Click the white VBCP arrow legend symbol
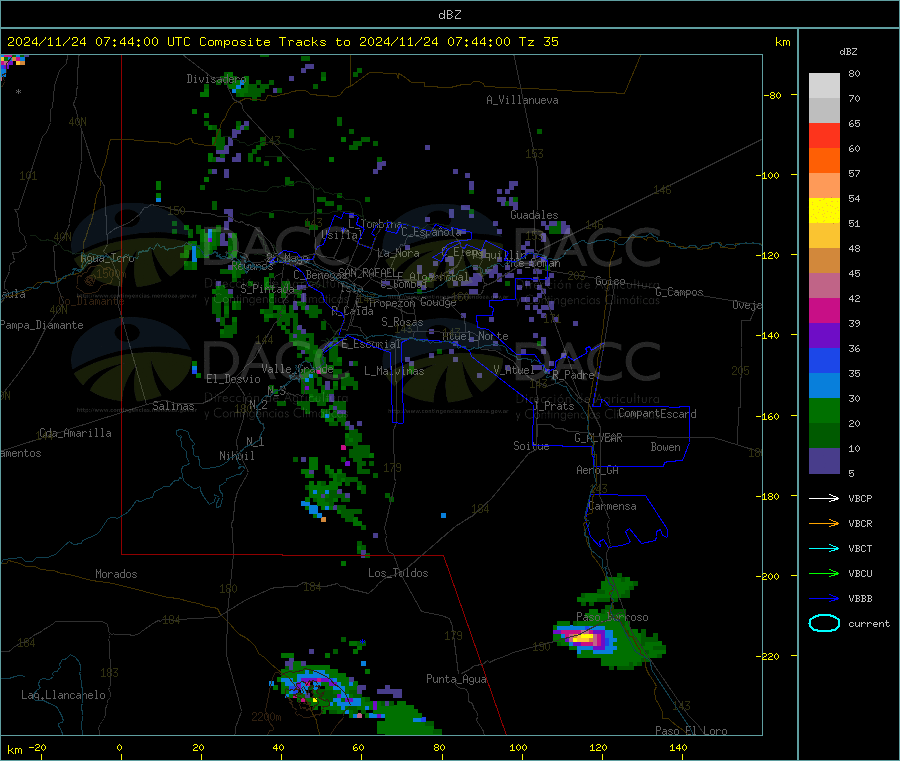Viewport: 900px width, 761px height. [824, 498]
